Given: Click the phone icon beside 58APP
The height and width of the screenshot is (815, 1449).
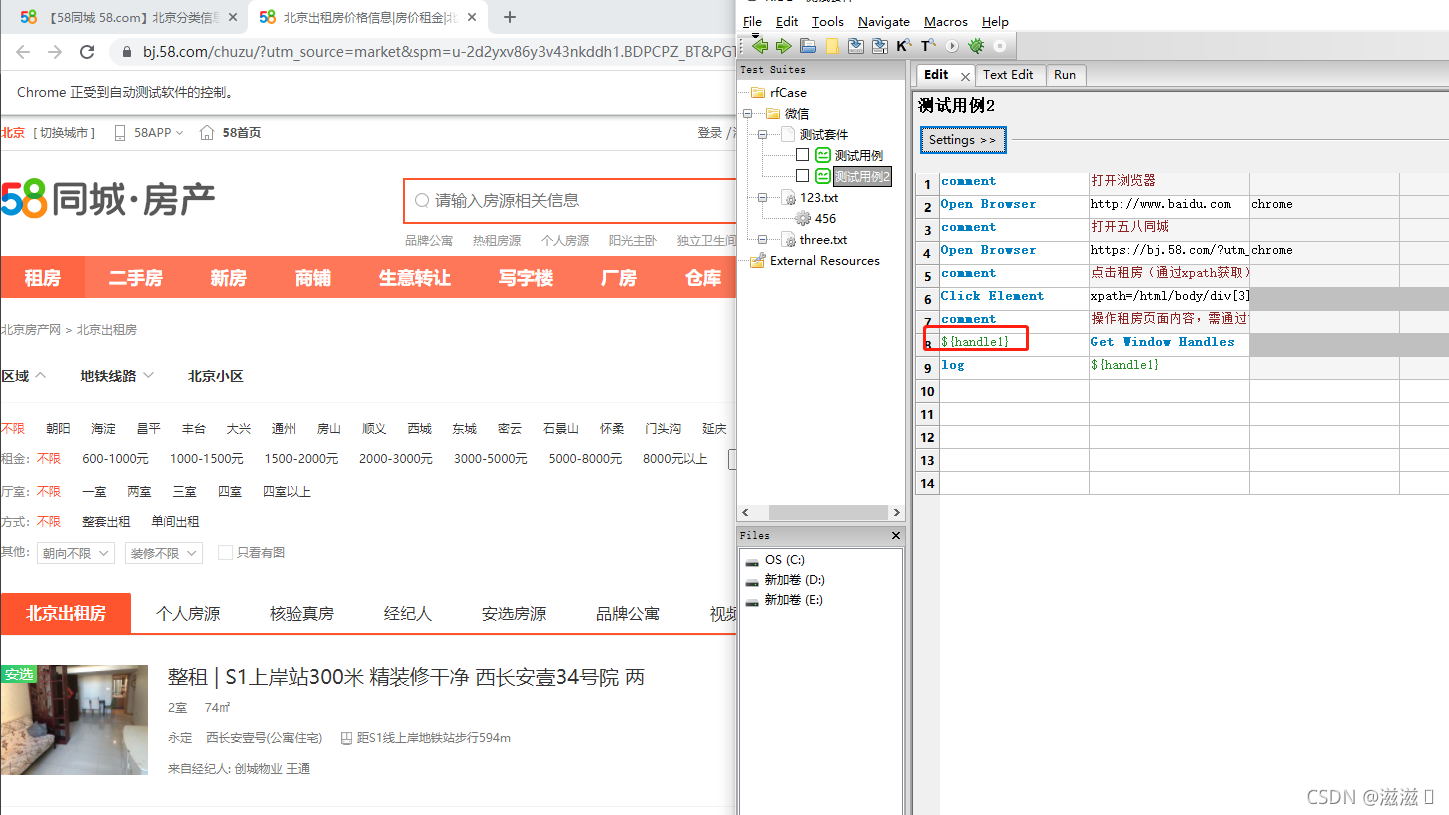Looking at the screenshot, I should [120, 133].
